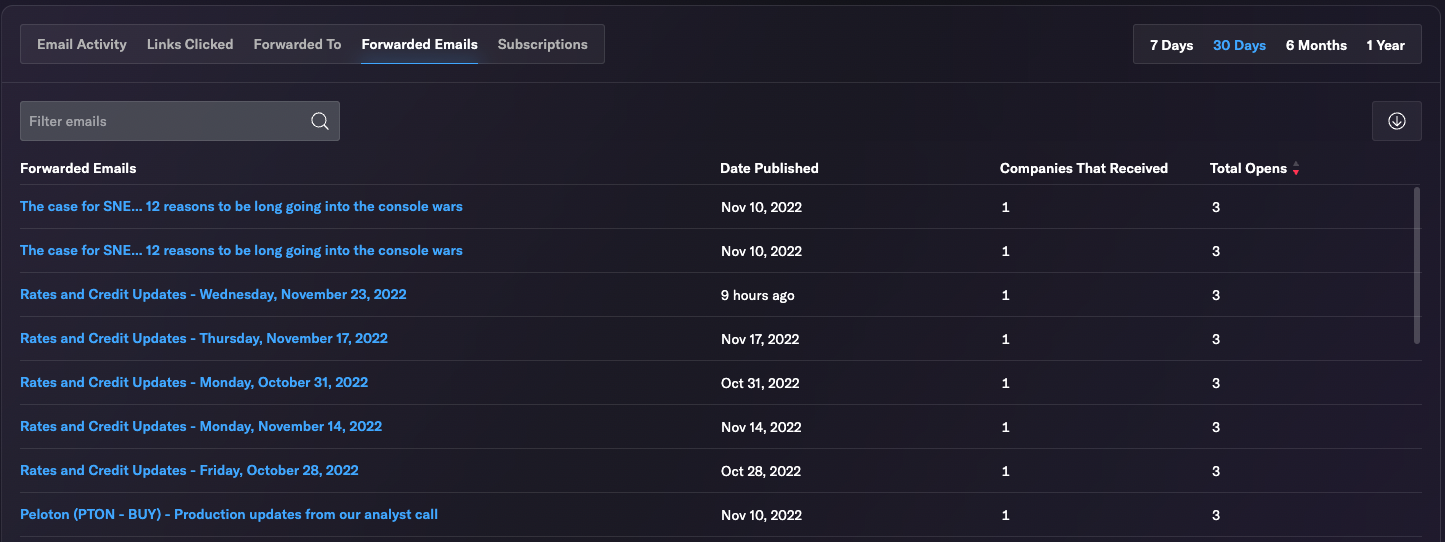
Task: Open the first 'The case for SNE' email
Action: click(x=241, y=206)
